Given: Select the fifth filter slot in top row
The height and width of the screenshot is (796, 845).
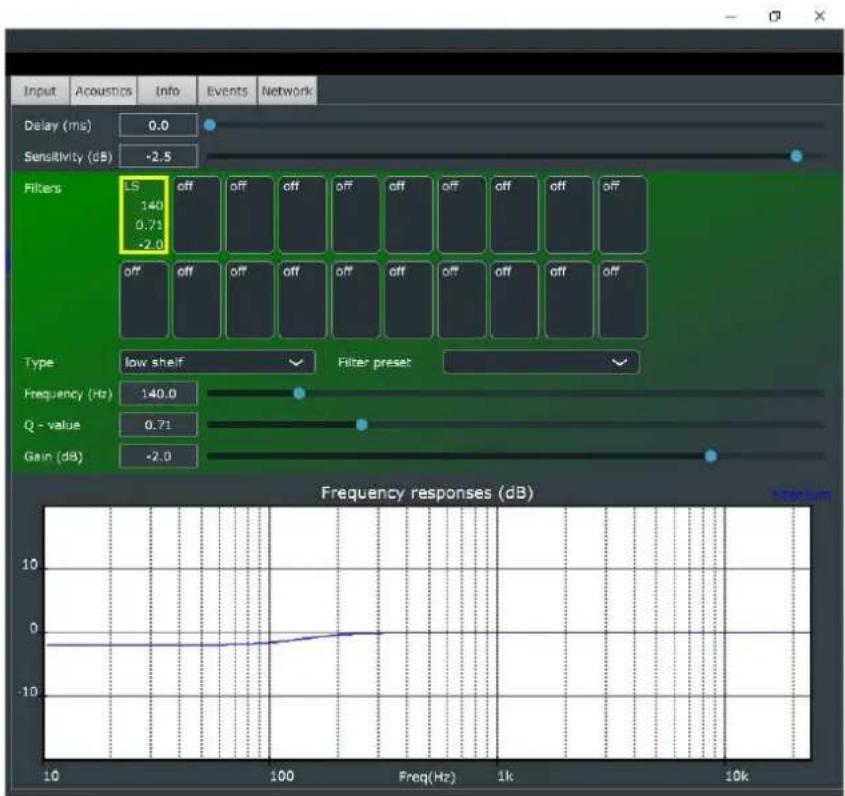Looking at the screenshot, I should click(356, 215).
